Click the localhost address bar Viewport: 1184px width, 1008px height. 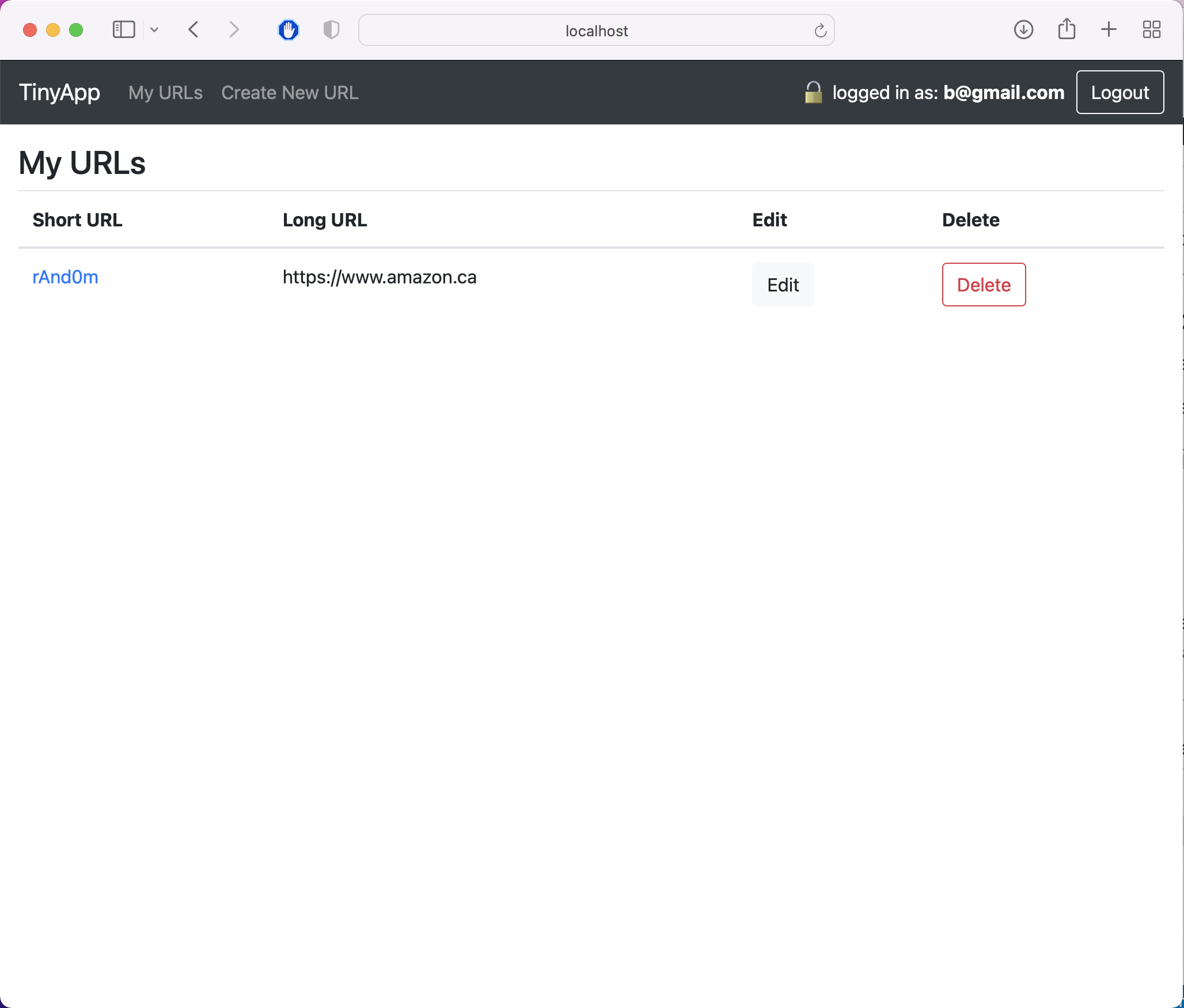pos(596,31)
